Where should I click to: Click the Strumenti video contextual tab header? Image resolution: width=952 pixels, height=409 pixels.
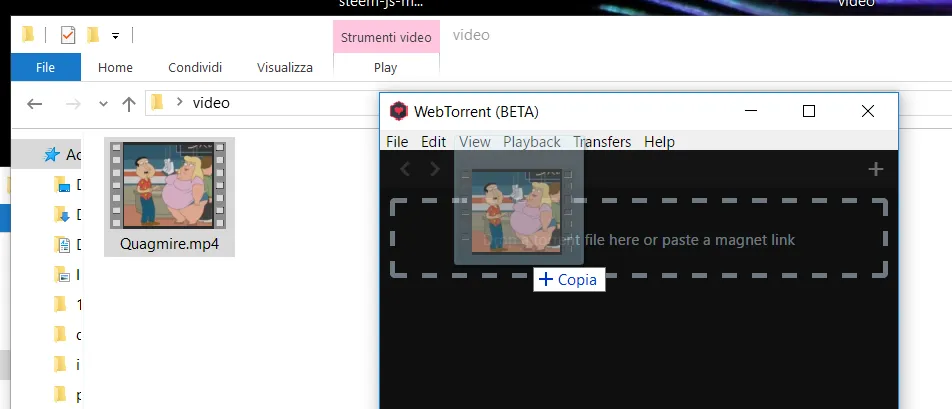pos(386,37)
